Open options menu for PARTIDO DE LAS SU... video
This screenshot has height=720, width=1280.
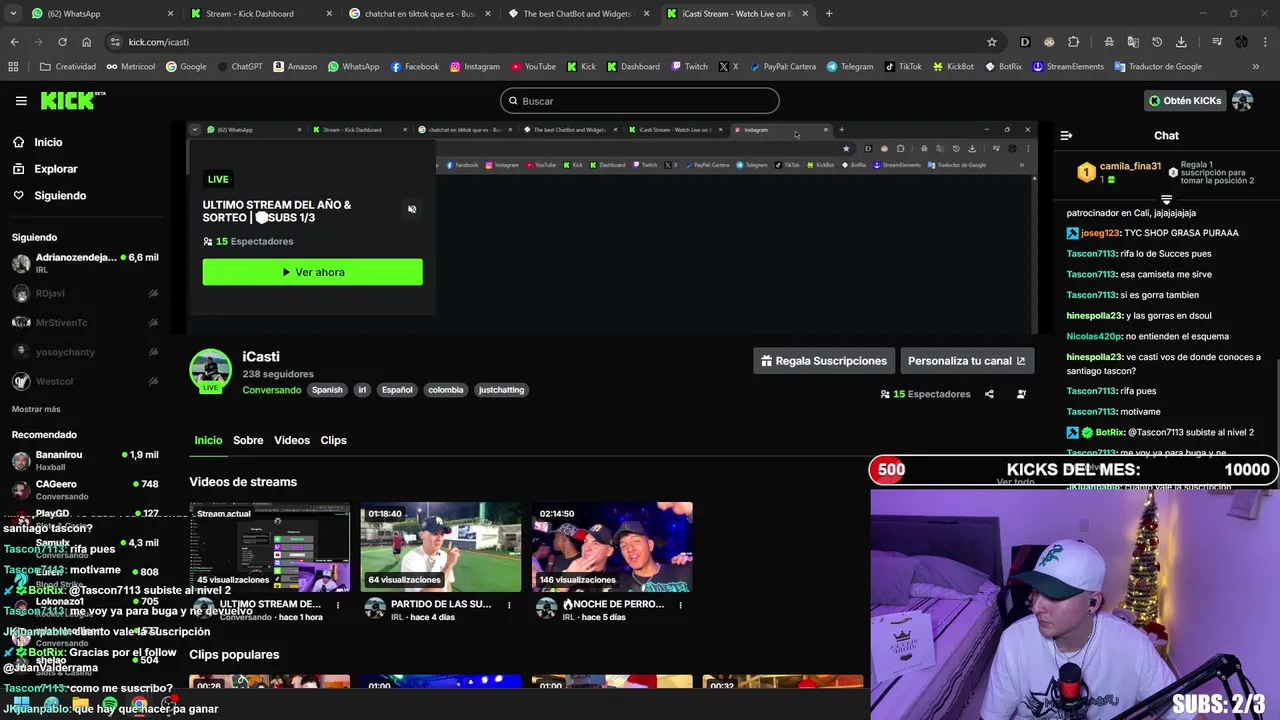point(509,605)
